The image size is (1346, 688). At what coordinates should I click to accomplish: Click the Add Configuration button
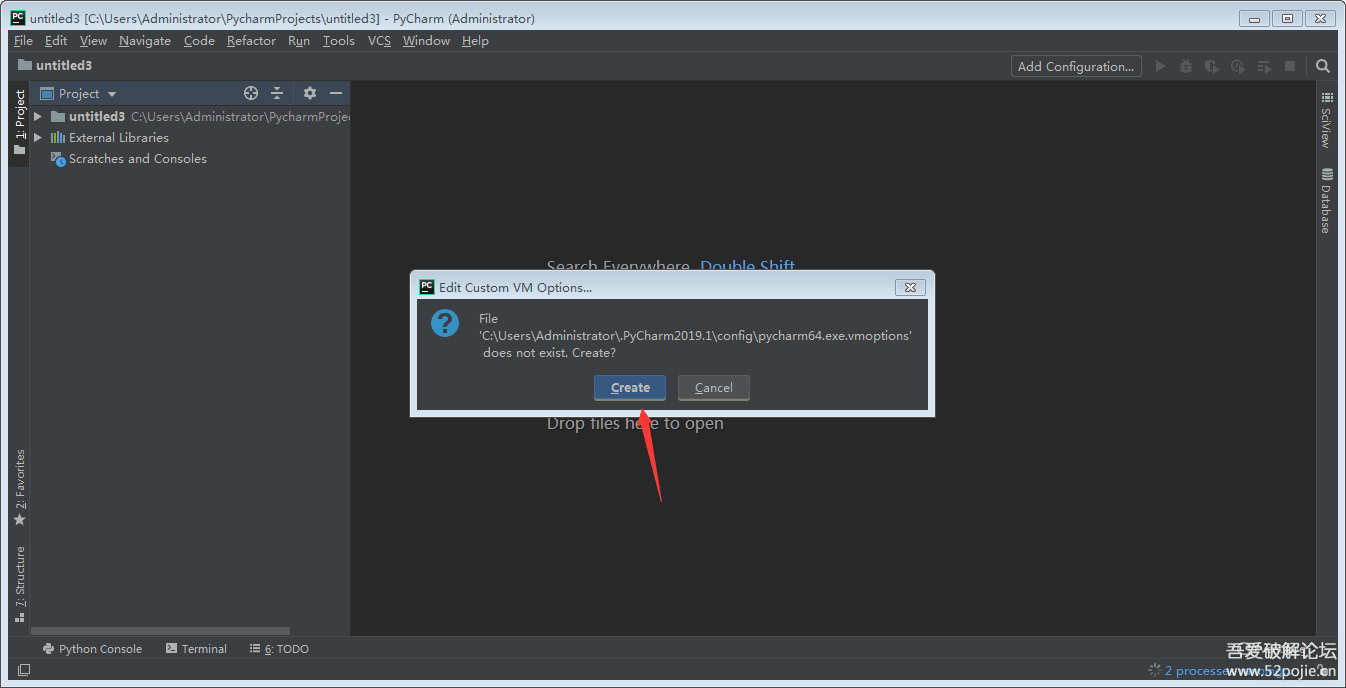point(1076,66)
